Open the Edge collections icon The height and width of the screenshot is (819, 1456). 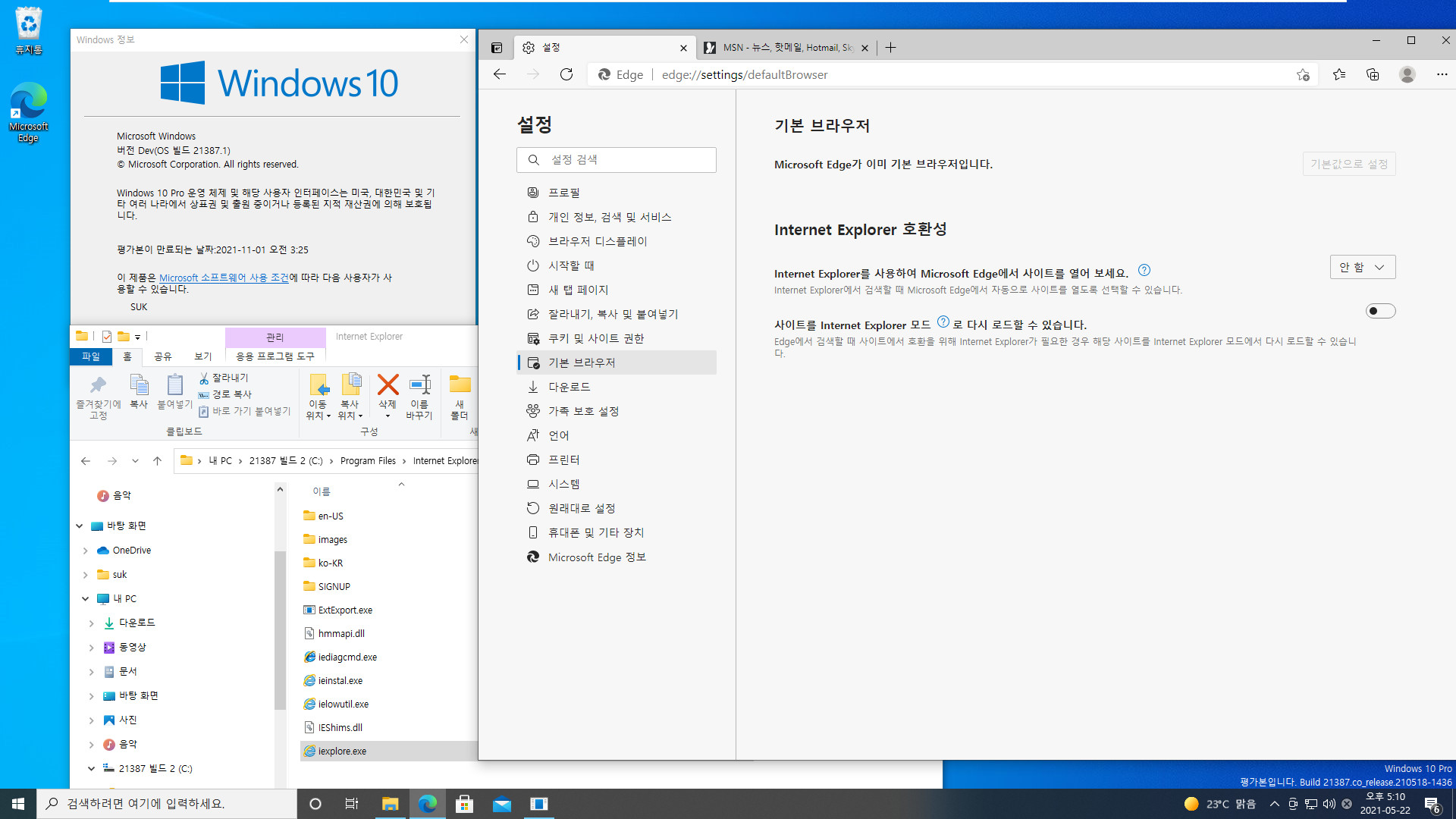1373,74
